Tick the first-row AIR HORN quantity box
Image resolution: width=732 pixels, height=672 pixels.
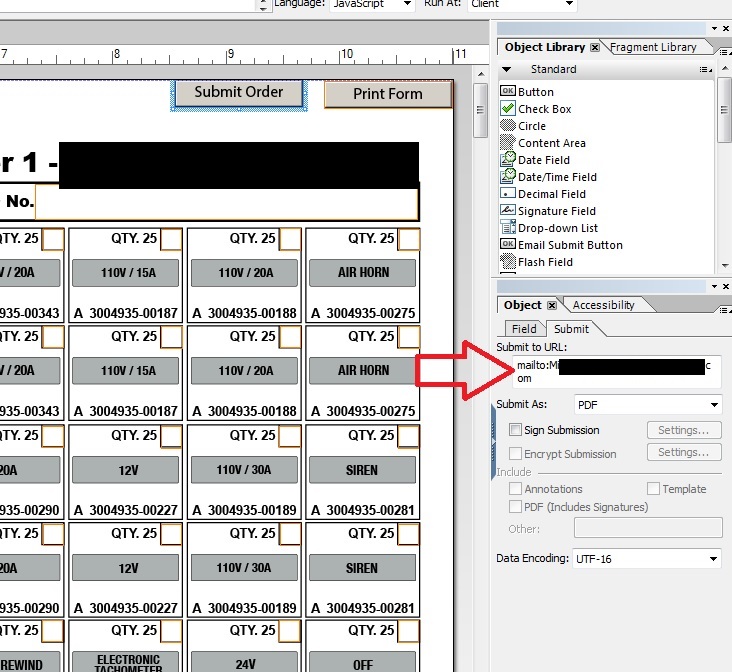click(x=409, y=240)
